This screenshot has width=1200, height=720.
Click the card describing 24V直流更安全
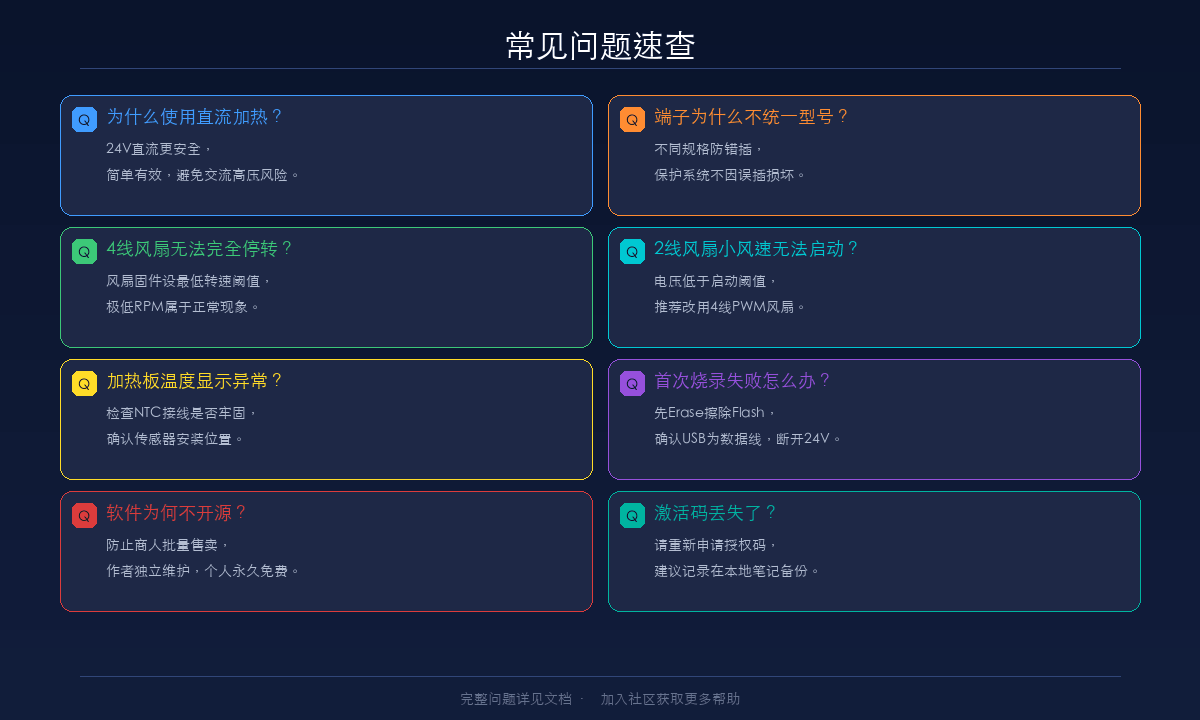pos(326,155)
